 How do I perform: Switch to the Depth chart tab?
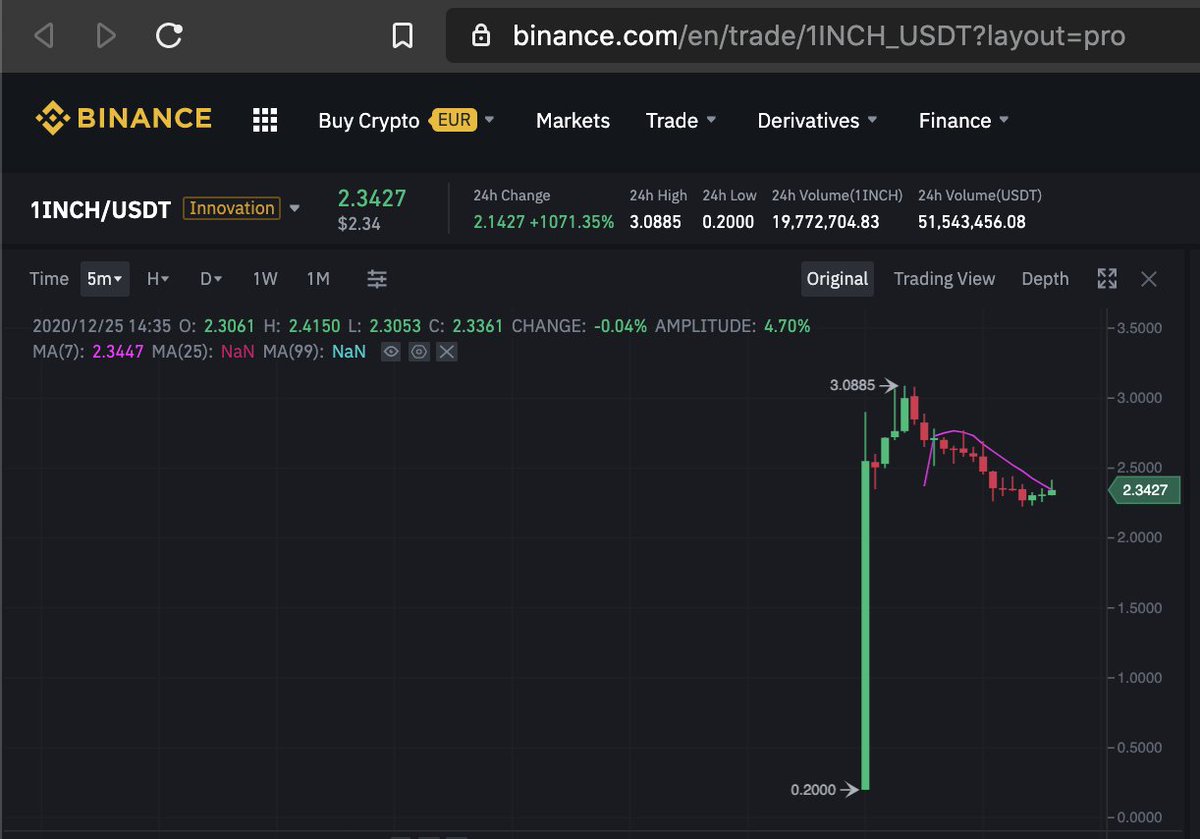[1045, 279]
